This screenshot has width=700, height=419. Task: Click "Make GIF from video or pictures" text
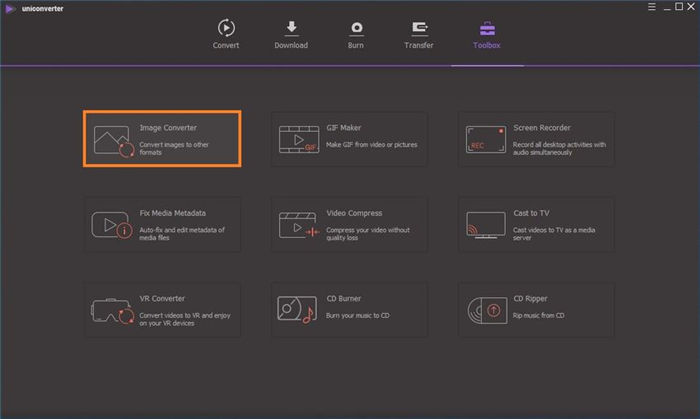(x=372, y=145)
